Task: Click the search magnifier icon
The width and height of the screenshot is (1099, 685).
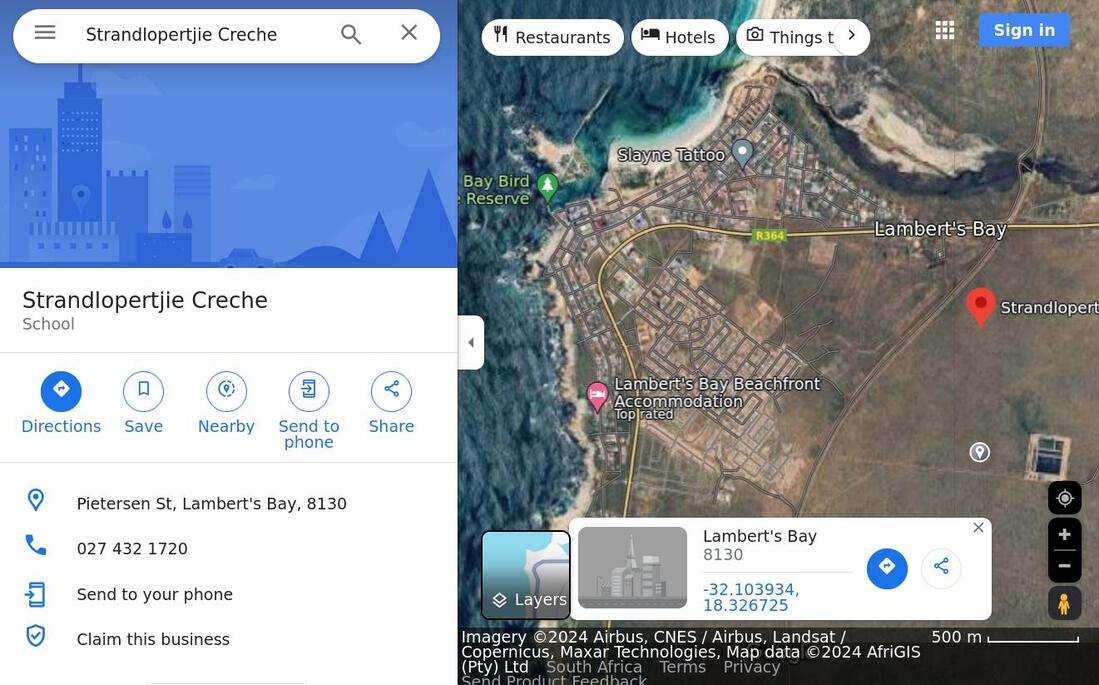Action: click(x=350, y=34)
